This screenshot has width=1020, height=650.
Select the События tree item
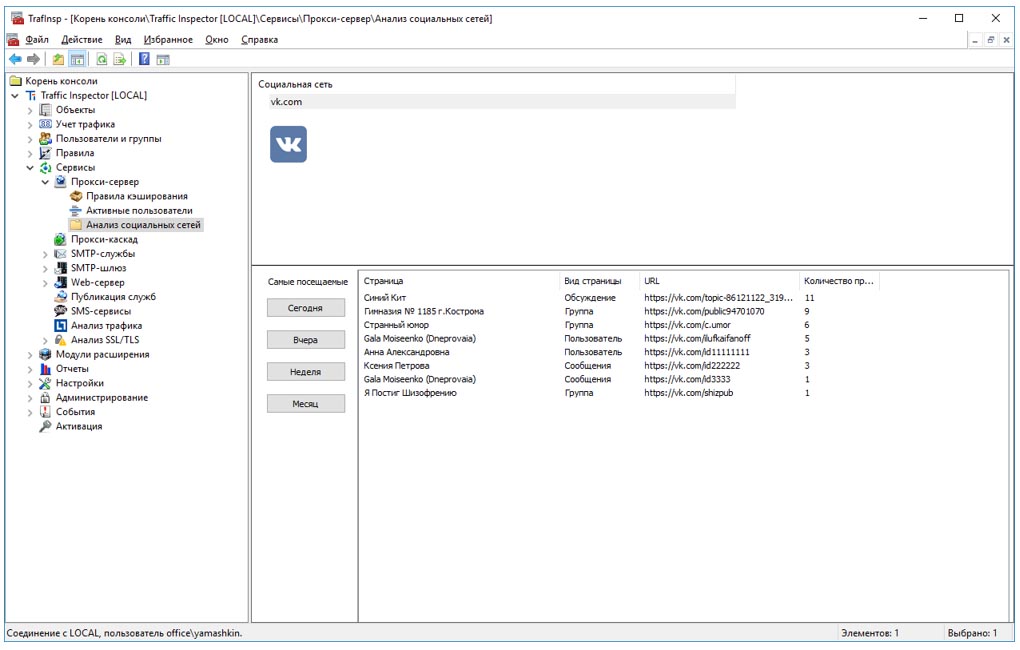tap(75, 412)
